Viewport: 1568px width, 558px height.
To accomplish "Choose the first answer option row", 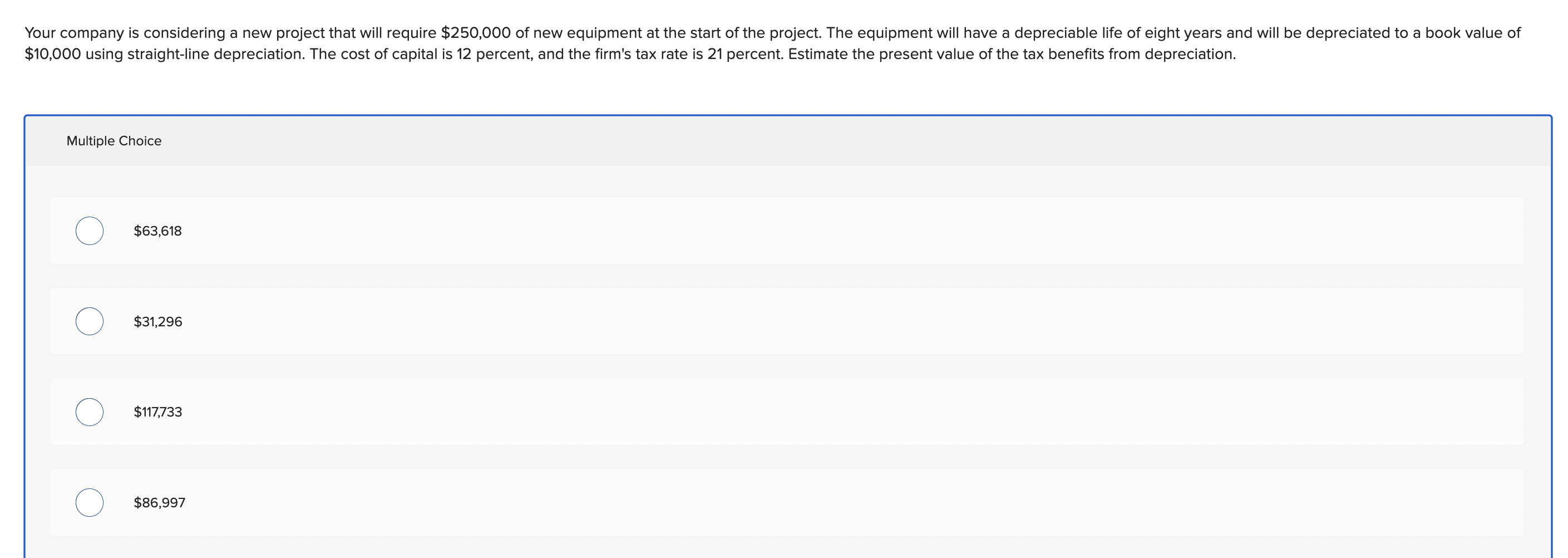I will (487, 231).
